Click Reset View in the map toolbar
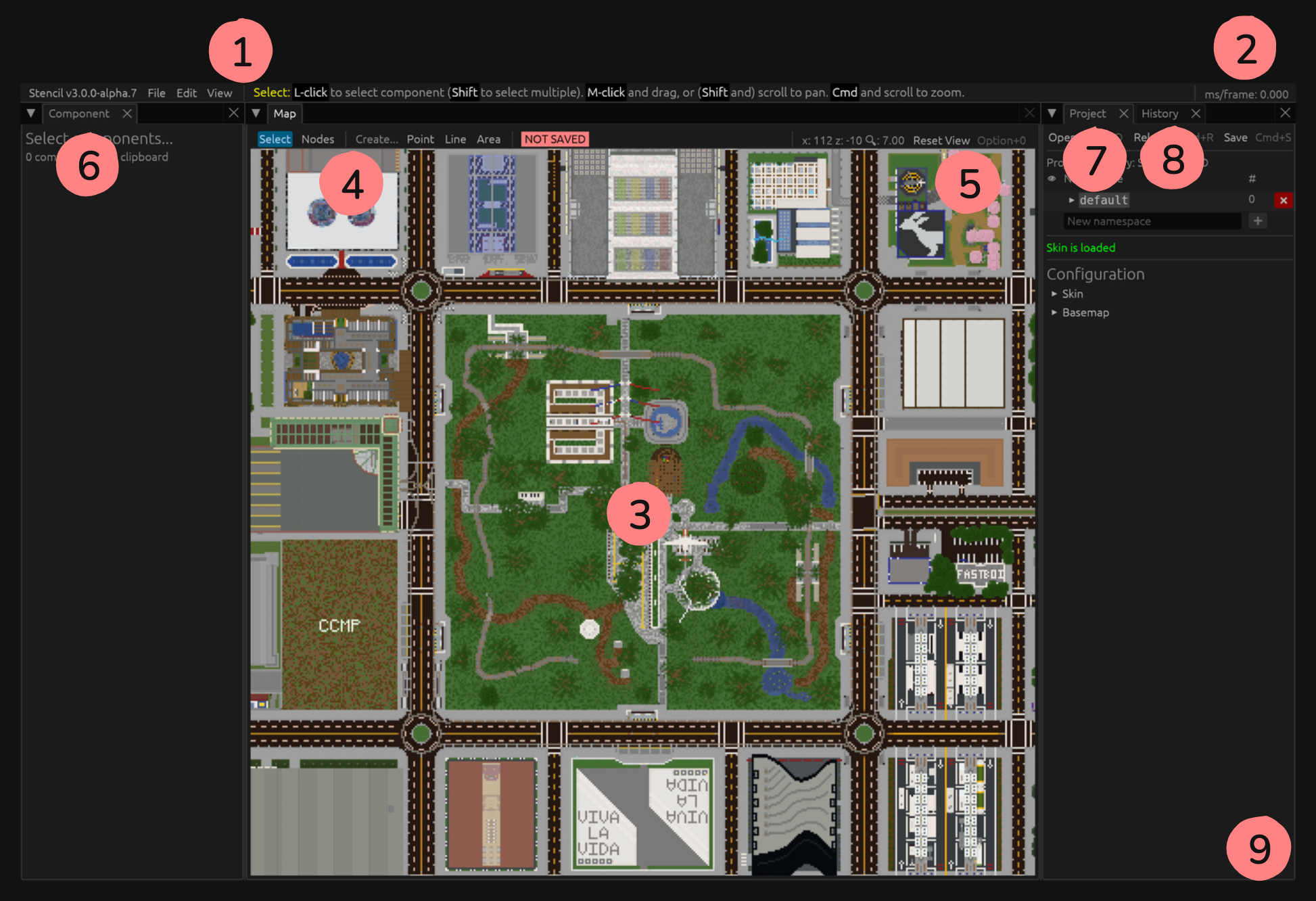The height and width of the screenshot is (901, 1316). (x=941, y=141)
